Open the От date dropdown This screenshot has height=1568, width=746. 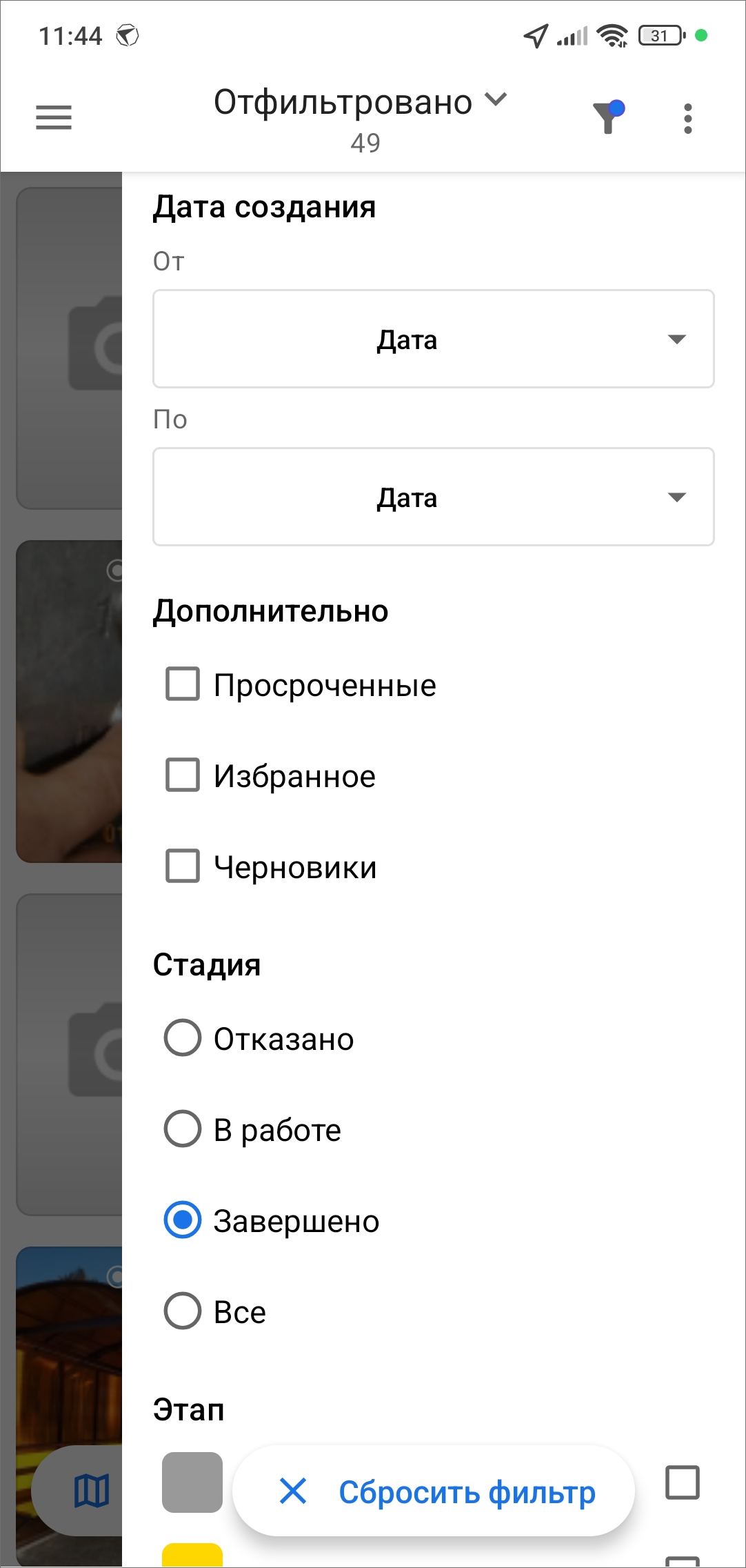(433, 339)
